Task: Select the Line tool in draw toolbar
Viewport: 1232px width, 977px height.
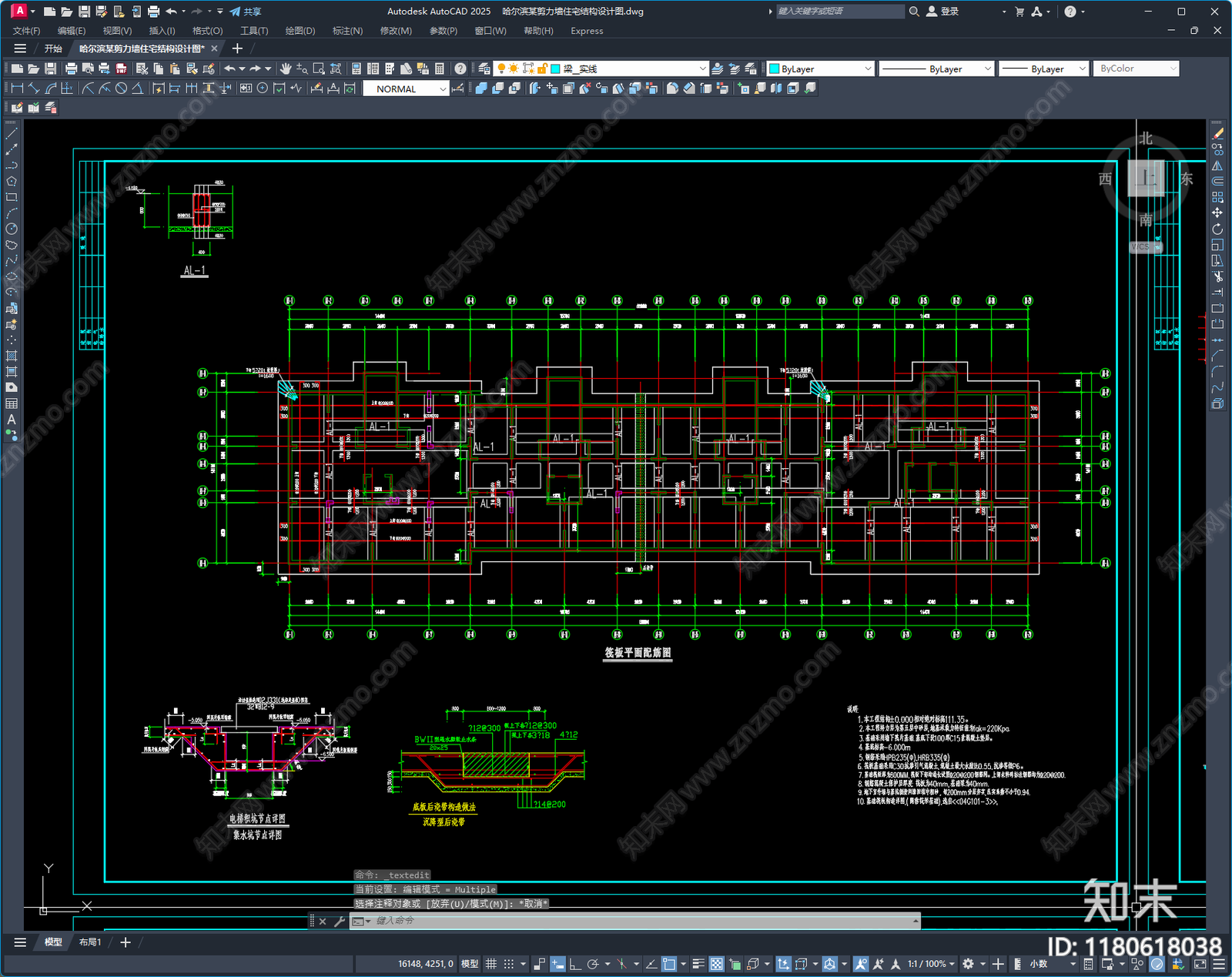Action: click(x=12, y=134)
